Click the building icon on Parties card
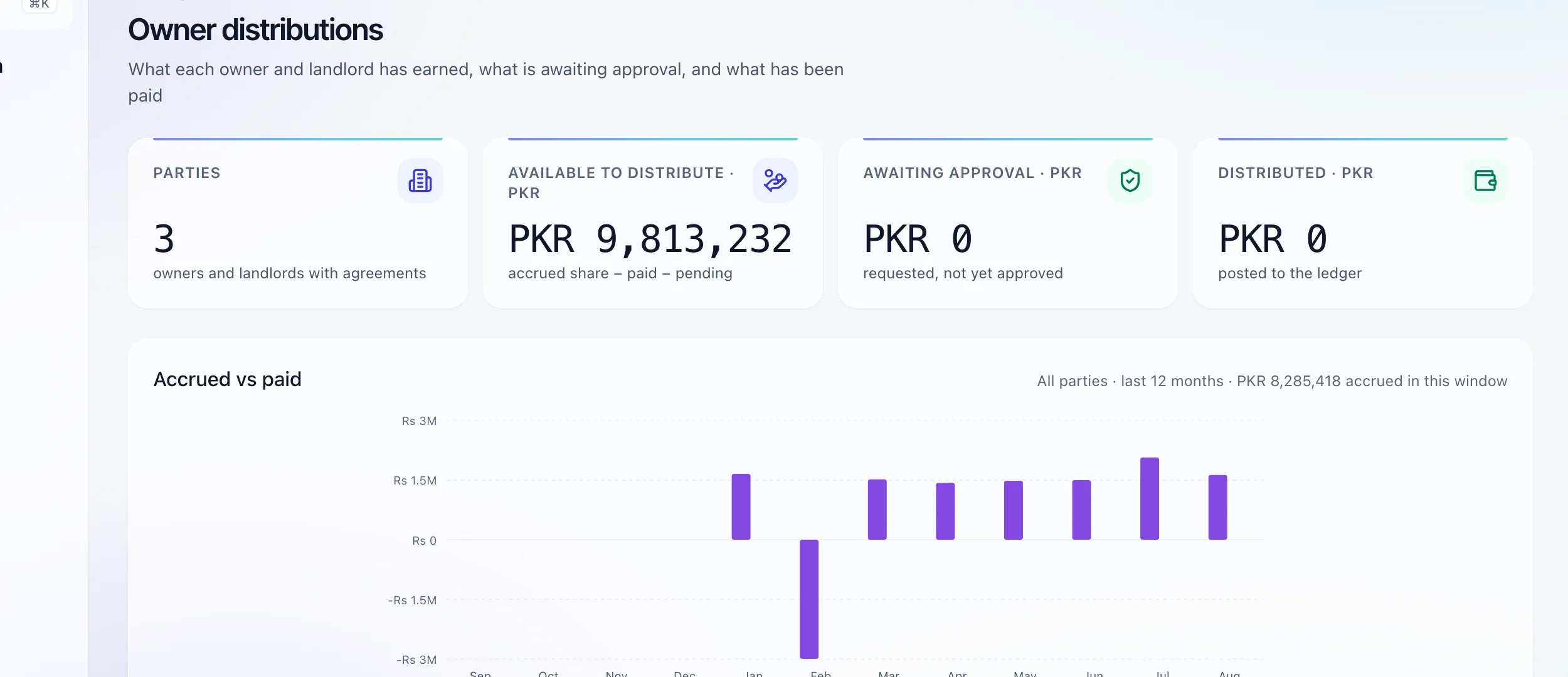Screen dimensions: 1568x677 click(420, 181)
